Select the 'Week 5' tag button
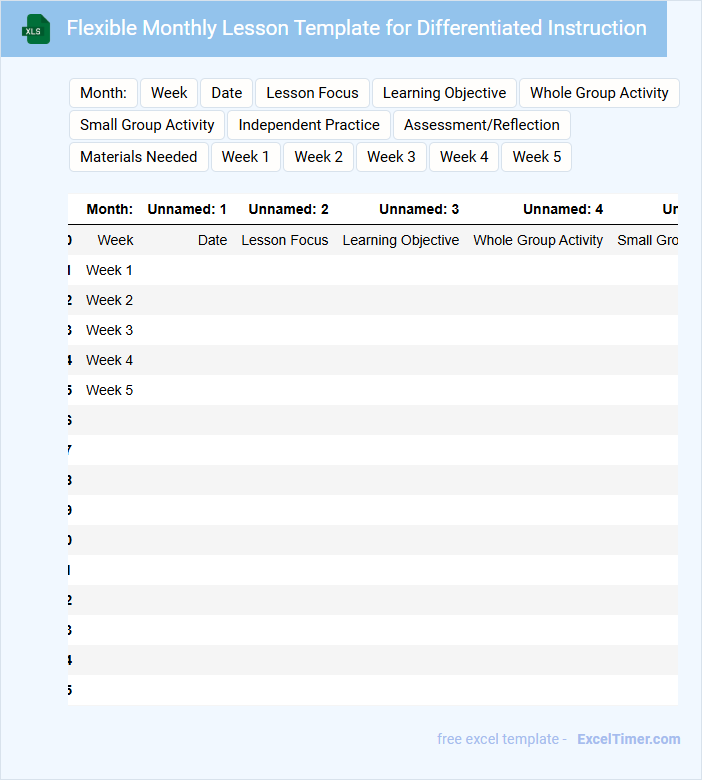 coord(537,157)
